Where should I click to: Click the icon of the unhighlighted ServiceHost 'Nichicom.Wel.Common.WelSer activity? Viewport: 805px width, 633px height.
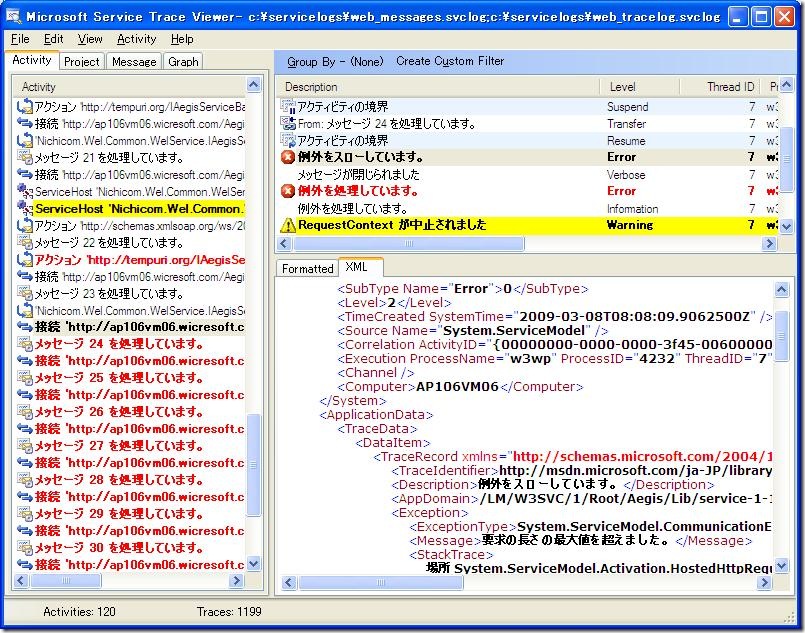point(25,191)
